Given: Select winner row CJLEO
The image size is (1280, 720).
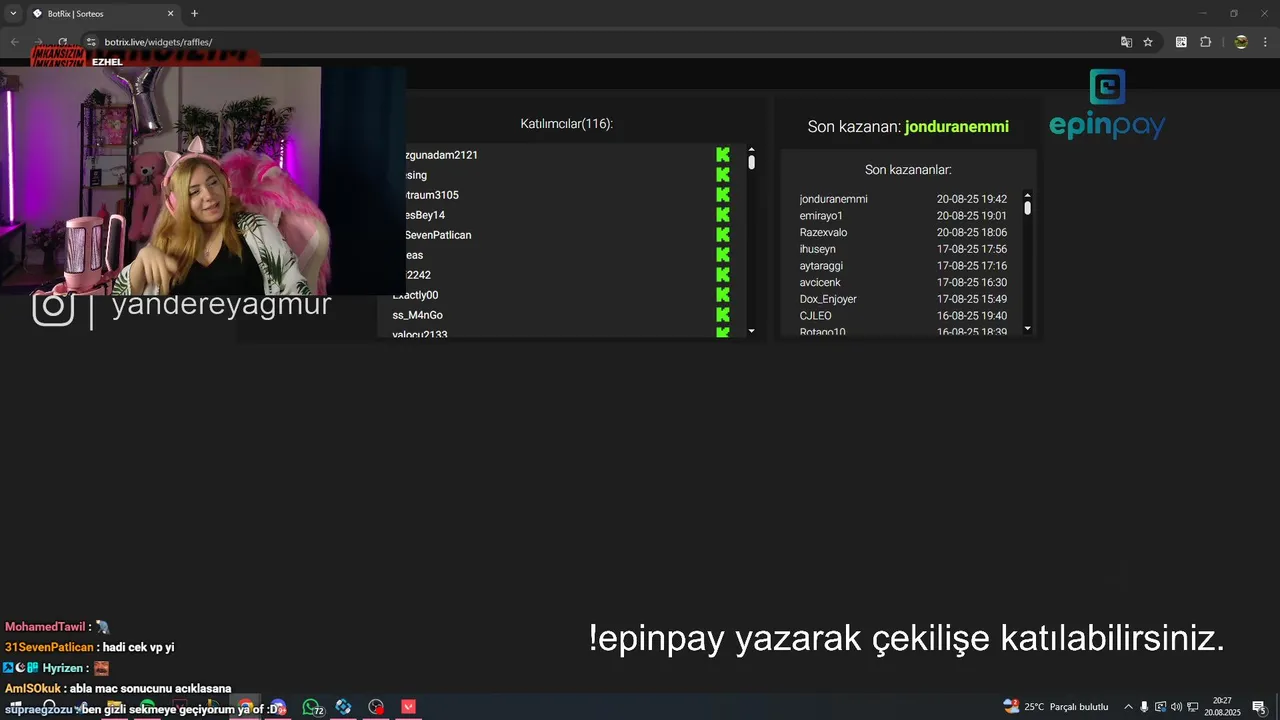Looking at the screenshot, I should [x=903, y=316].
